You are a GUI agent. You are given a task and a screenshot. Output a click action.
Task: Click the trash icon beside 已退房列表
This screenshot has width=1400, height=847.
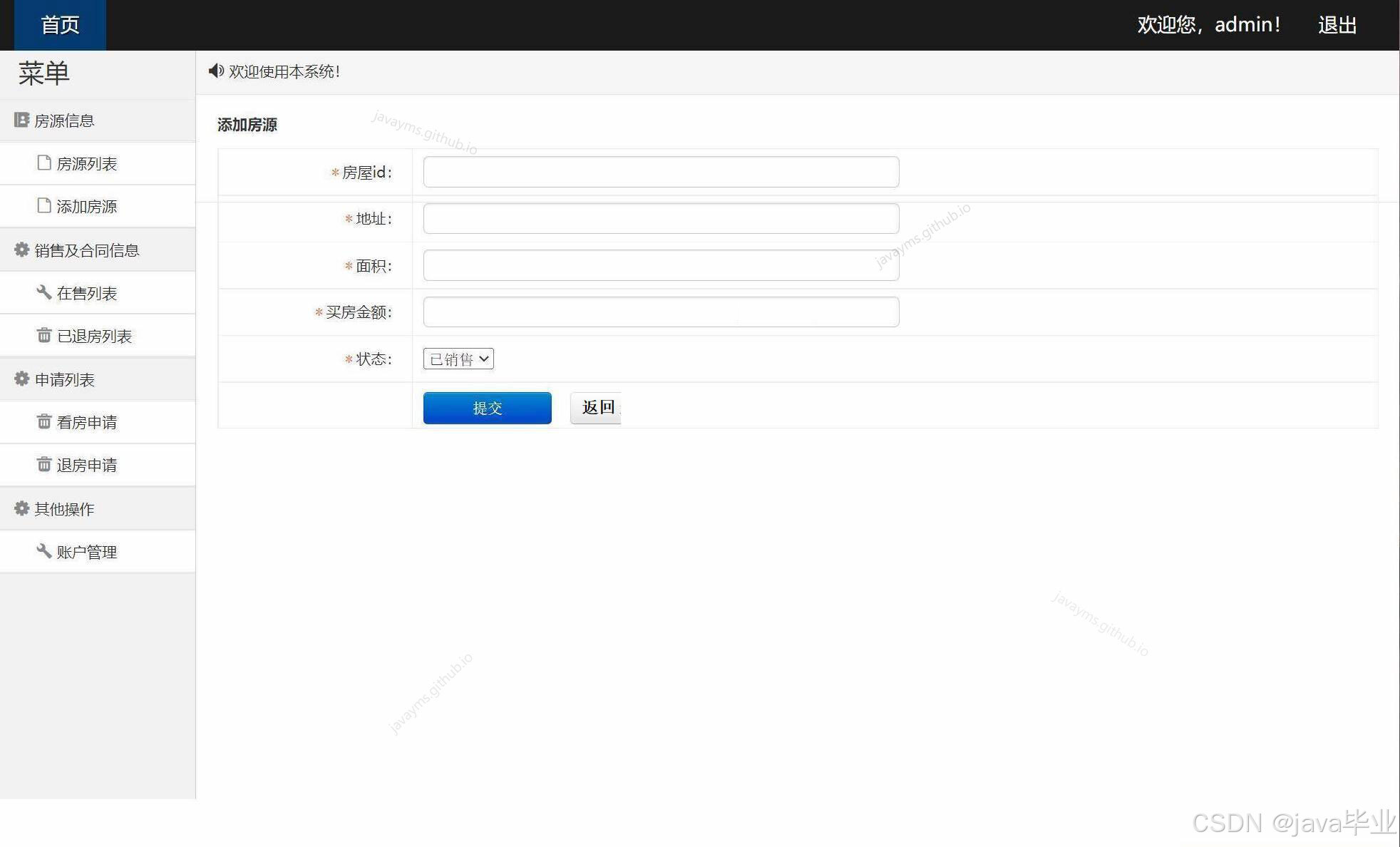(x=43, y=335)
